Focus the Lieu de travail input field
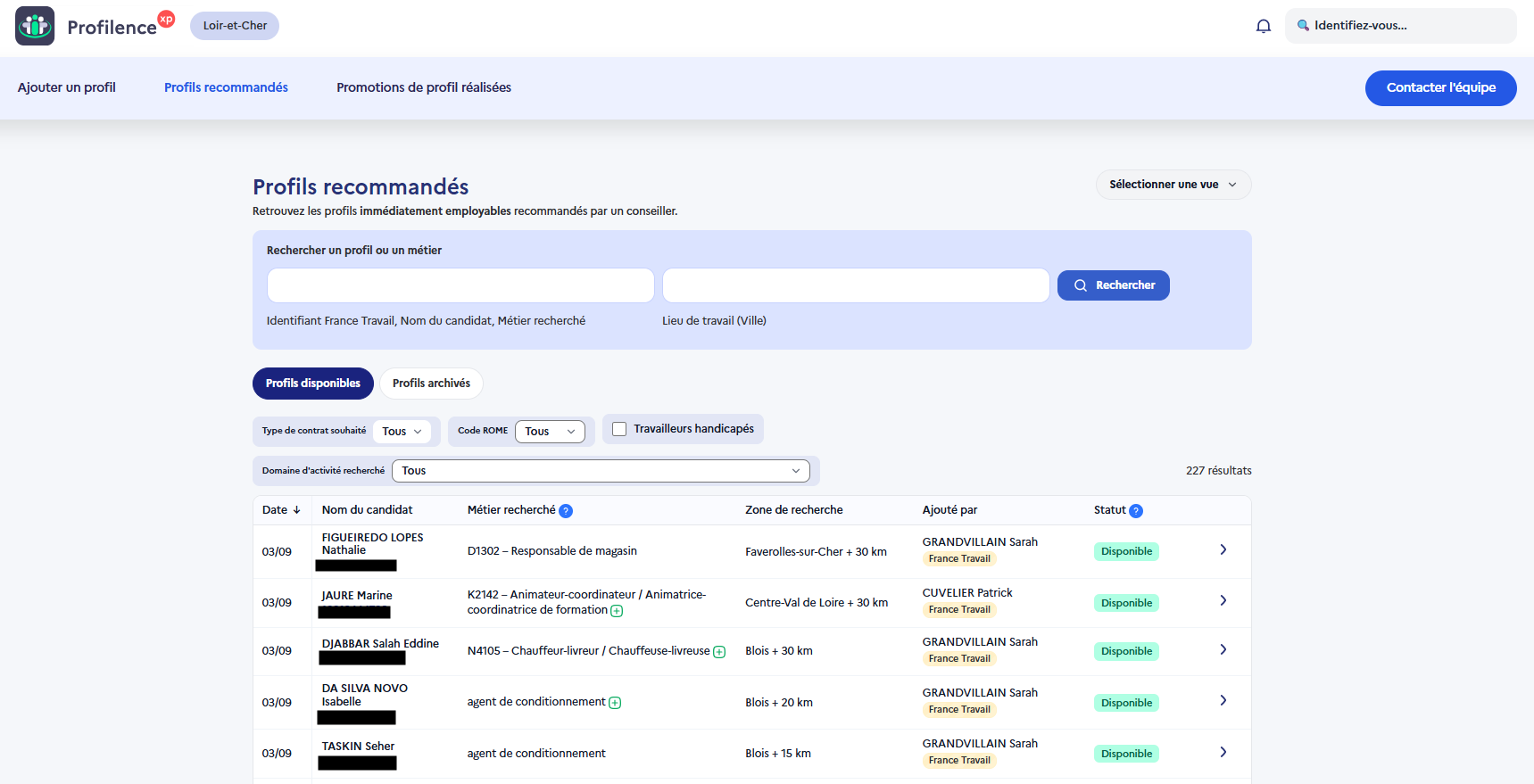 pyautogui.click(x=856, y=285)
